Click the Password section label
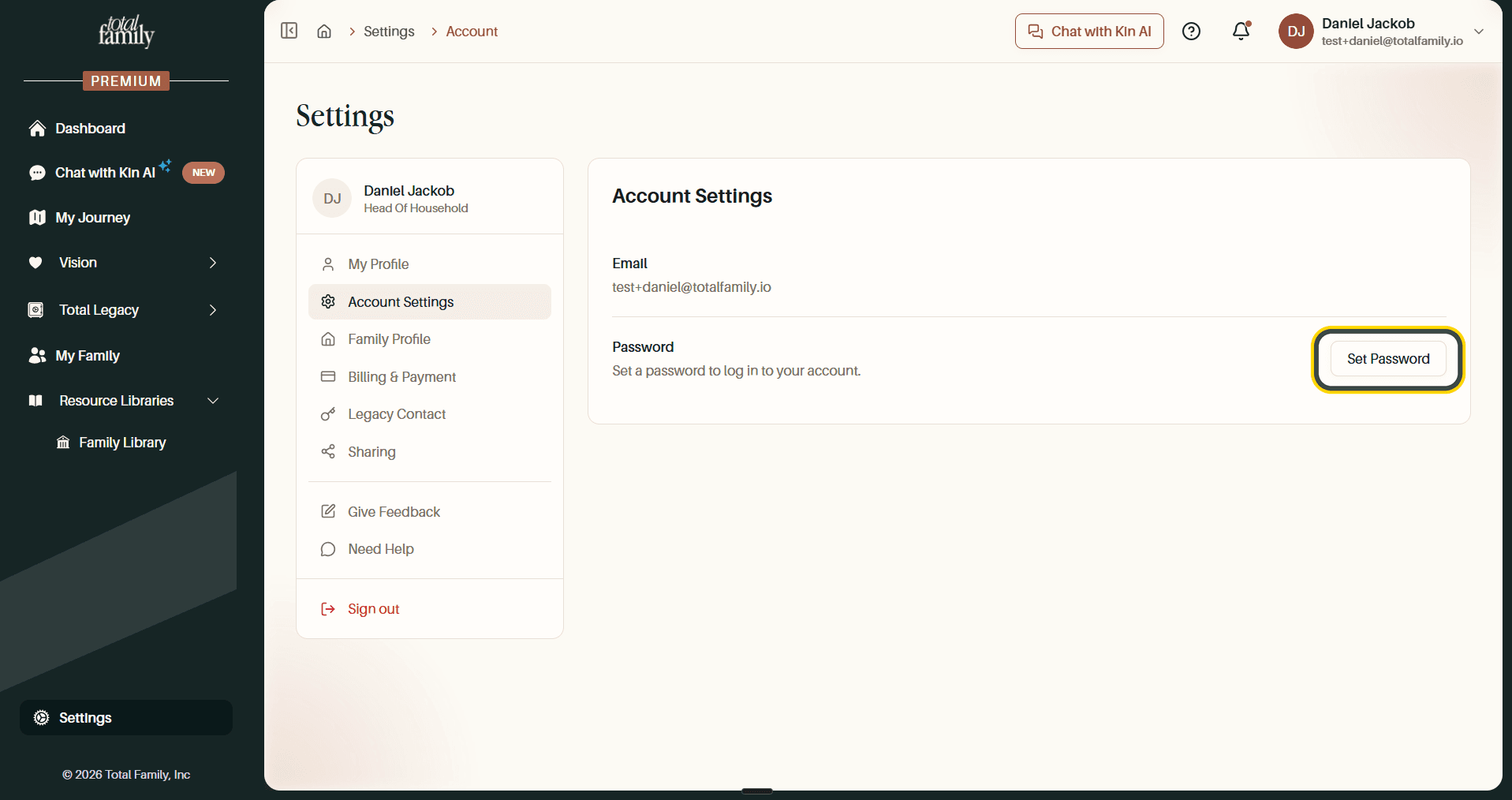The image size is (1512, 800). point(643,347)
